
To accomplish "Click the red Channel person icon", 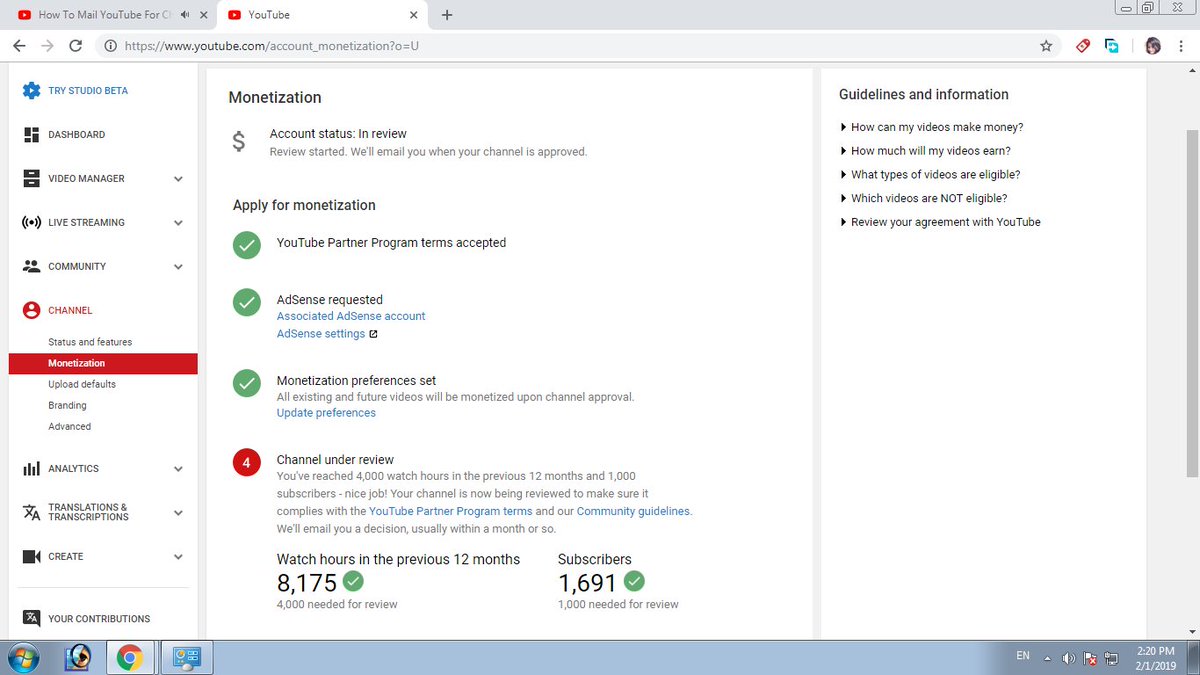I will (31, 310).
